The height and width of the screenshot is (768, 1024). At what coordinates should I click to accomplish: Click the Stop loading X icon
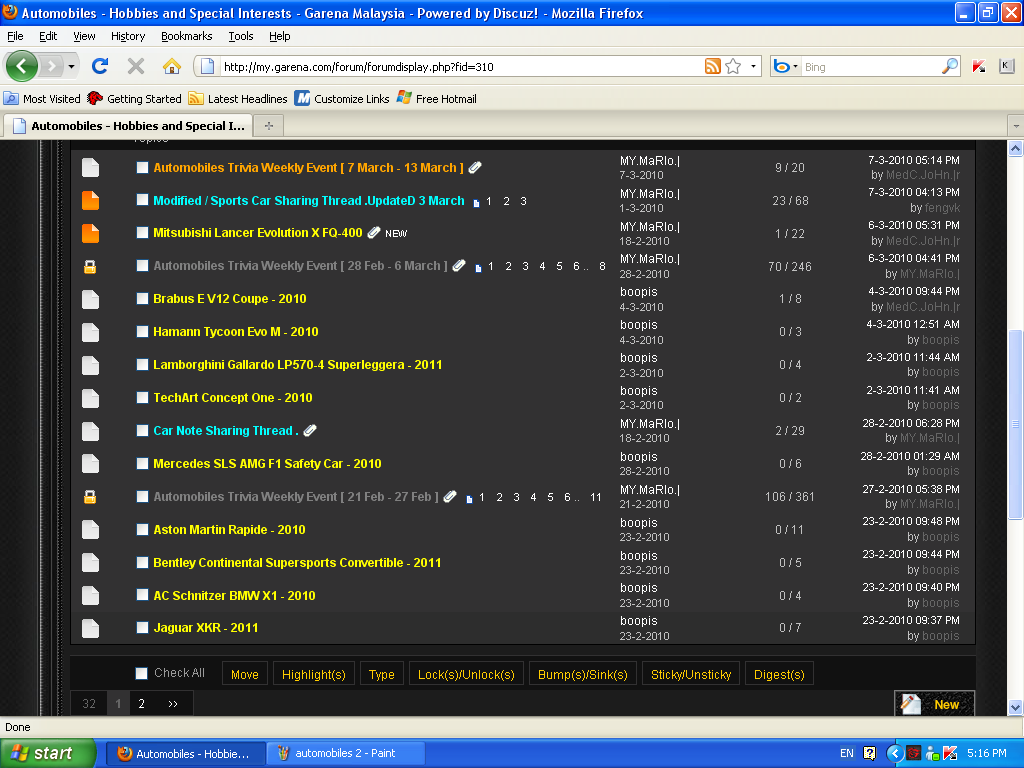tap(136, 66)
